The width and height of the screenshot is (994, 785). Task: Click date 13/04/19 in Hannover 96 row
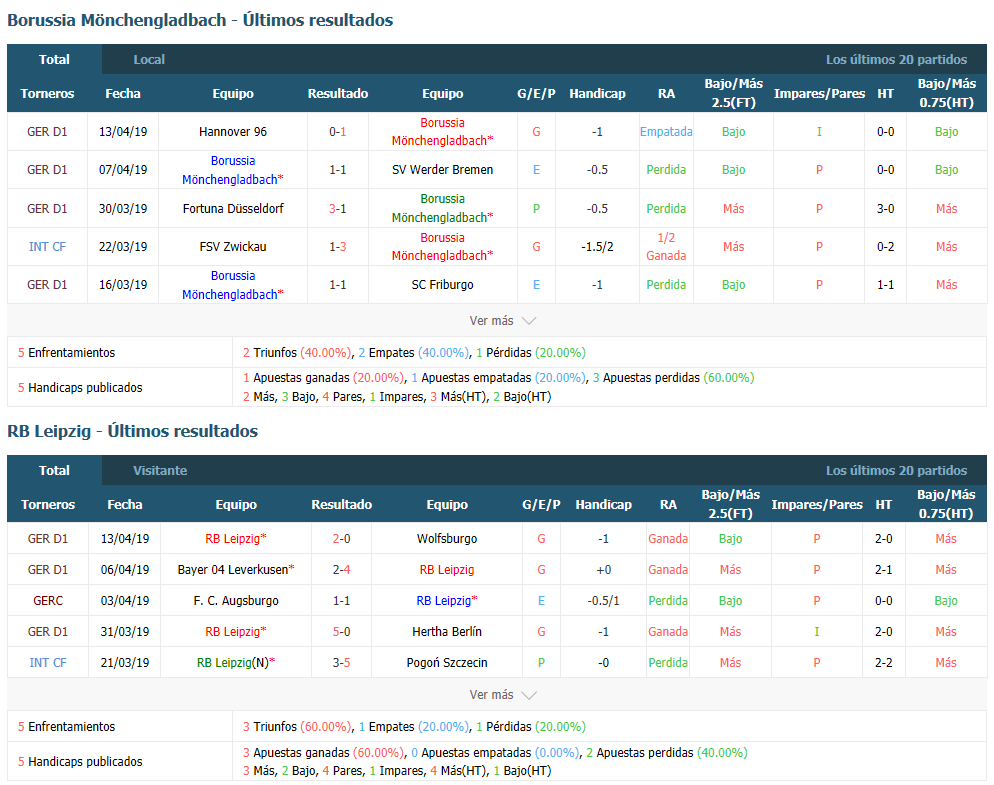click(x=123, y=132)
